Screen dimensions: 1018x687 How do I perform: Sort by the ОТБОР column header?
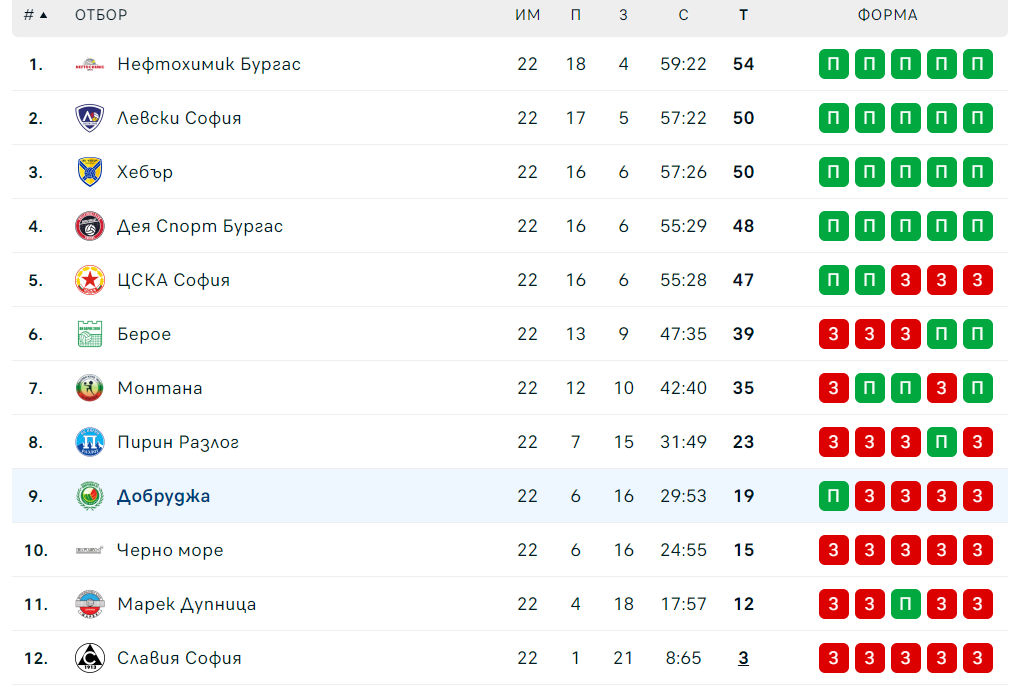[101, 15]
